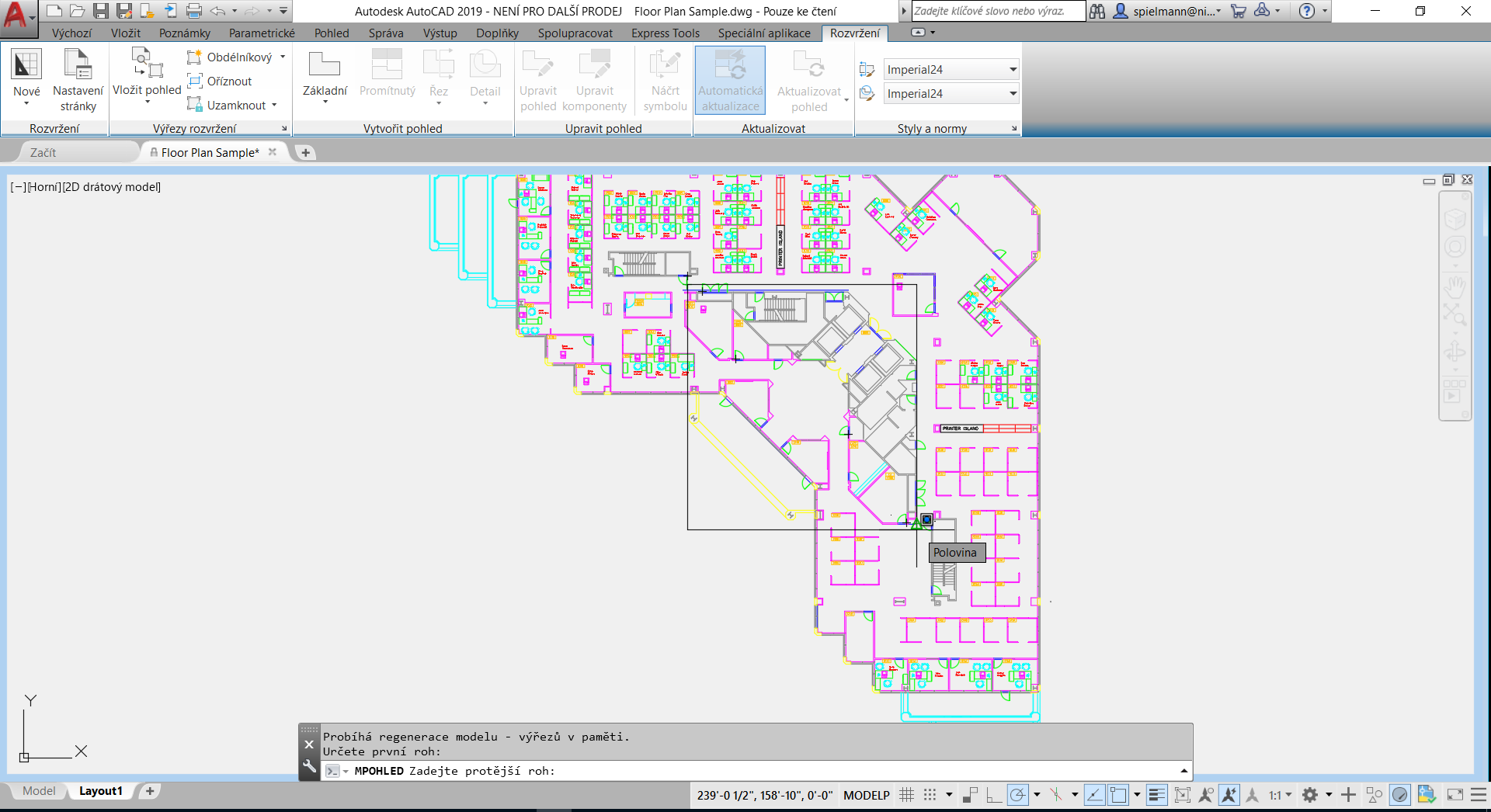The image size is (1491, 812).
Task: Click Save to Web and Mobile icon
Action: 171,11
